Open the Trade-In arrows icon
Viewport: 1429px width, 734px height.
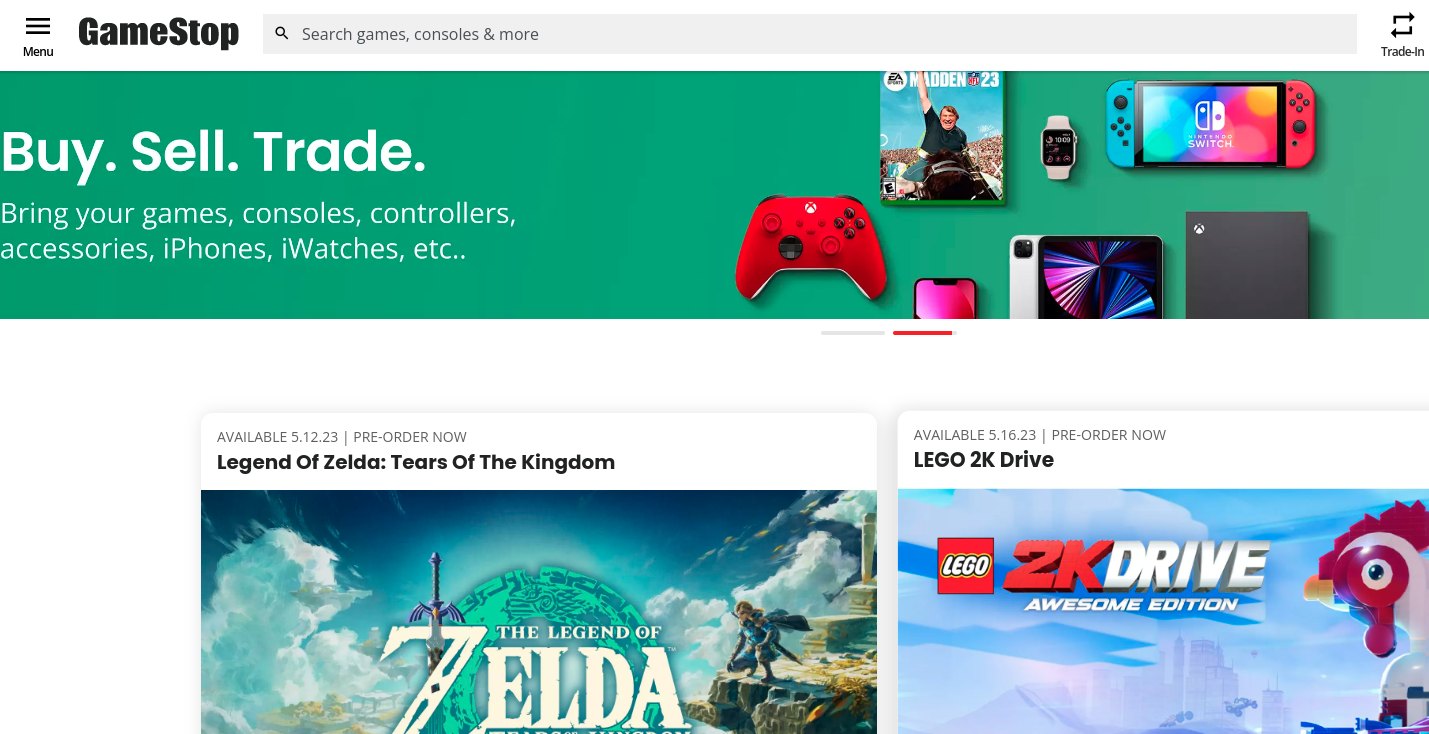click(x=1403, y=26)
